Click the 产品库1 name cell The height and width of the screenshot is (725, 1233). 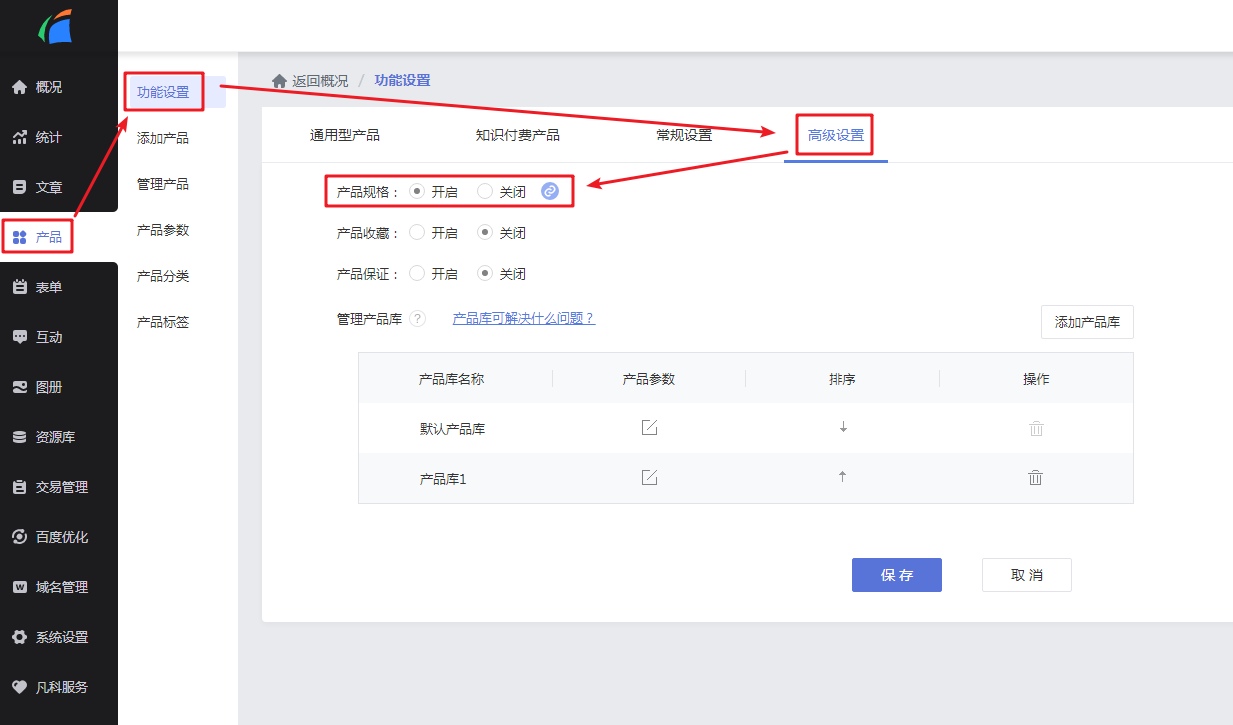(x=443, y=479)
